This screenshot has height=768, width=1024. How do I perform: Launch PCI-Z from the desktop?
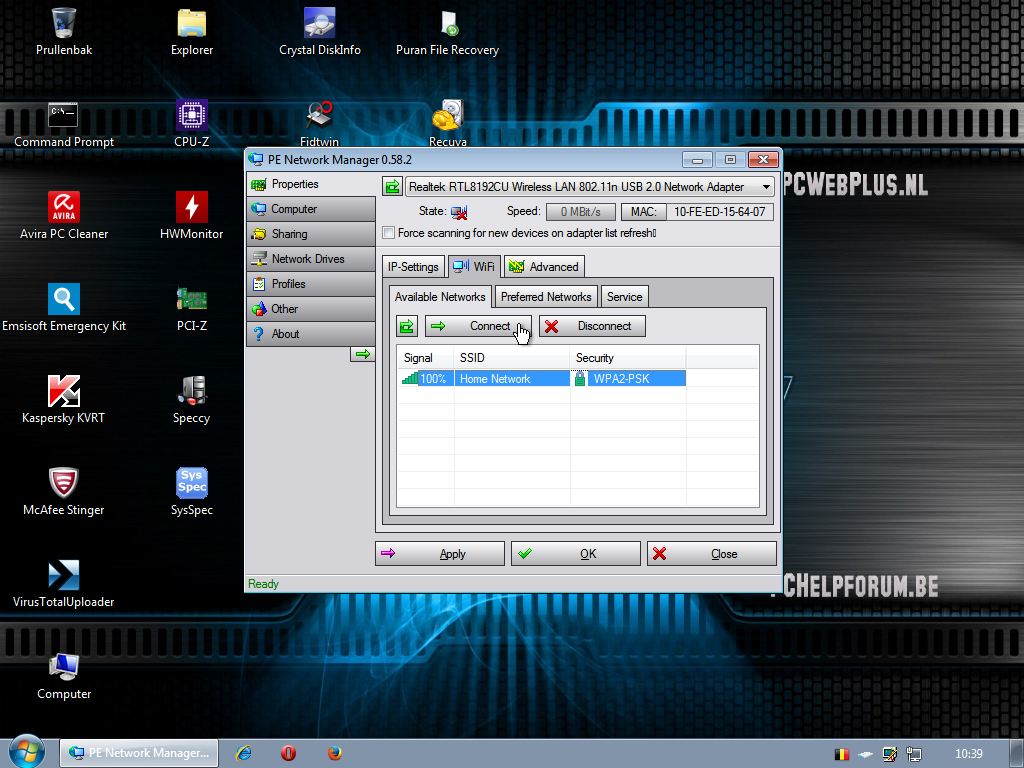[x=191, y=308]
